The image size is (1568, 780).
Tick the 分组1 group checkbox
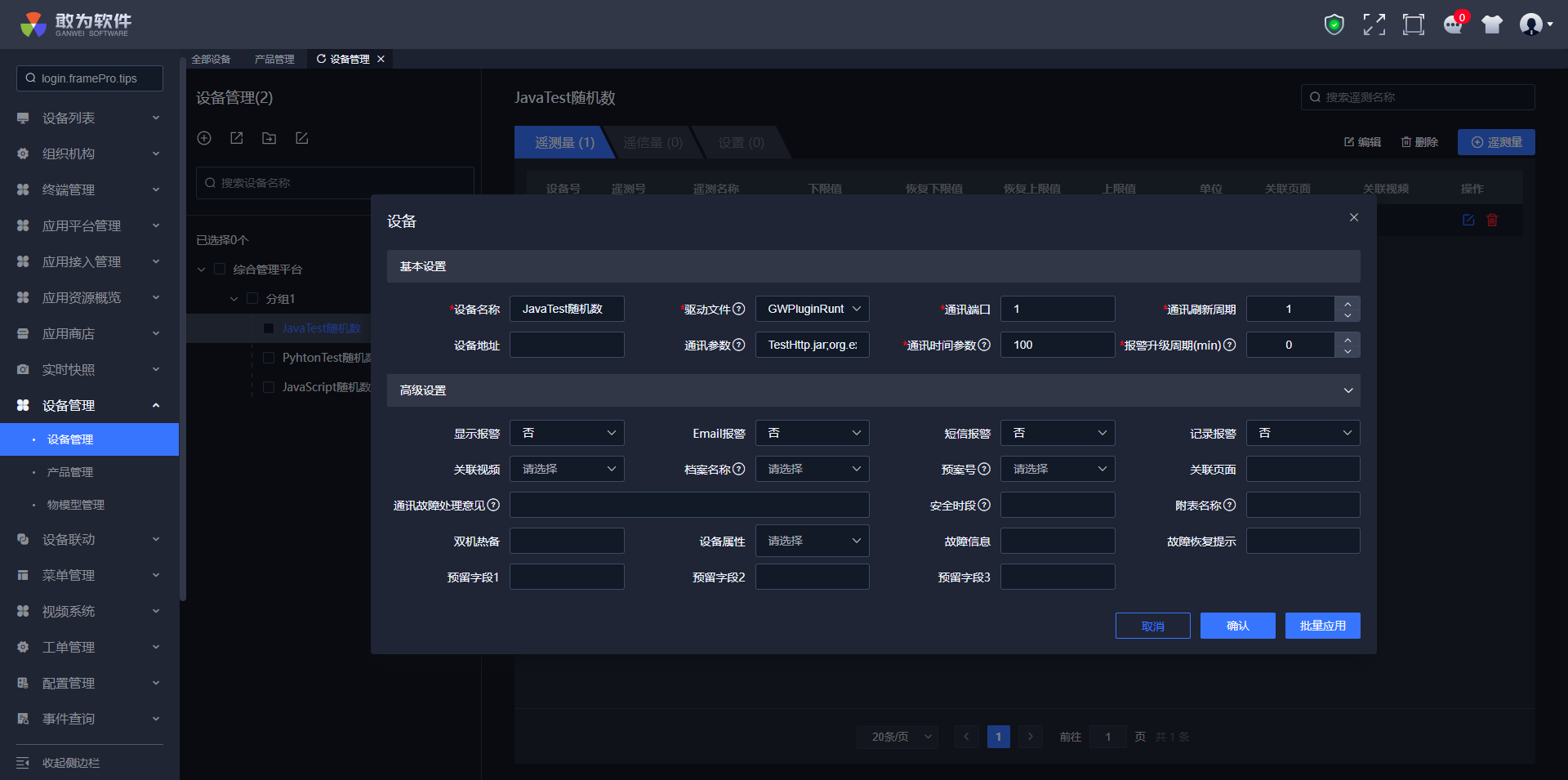[x=252, y=299]
